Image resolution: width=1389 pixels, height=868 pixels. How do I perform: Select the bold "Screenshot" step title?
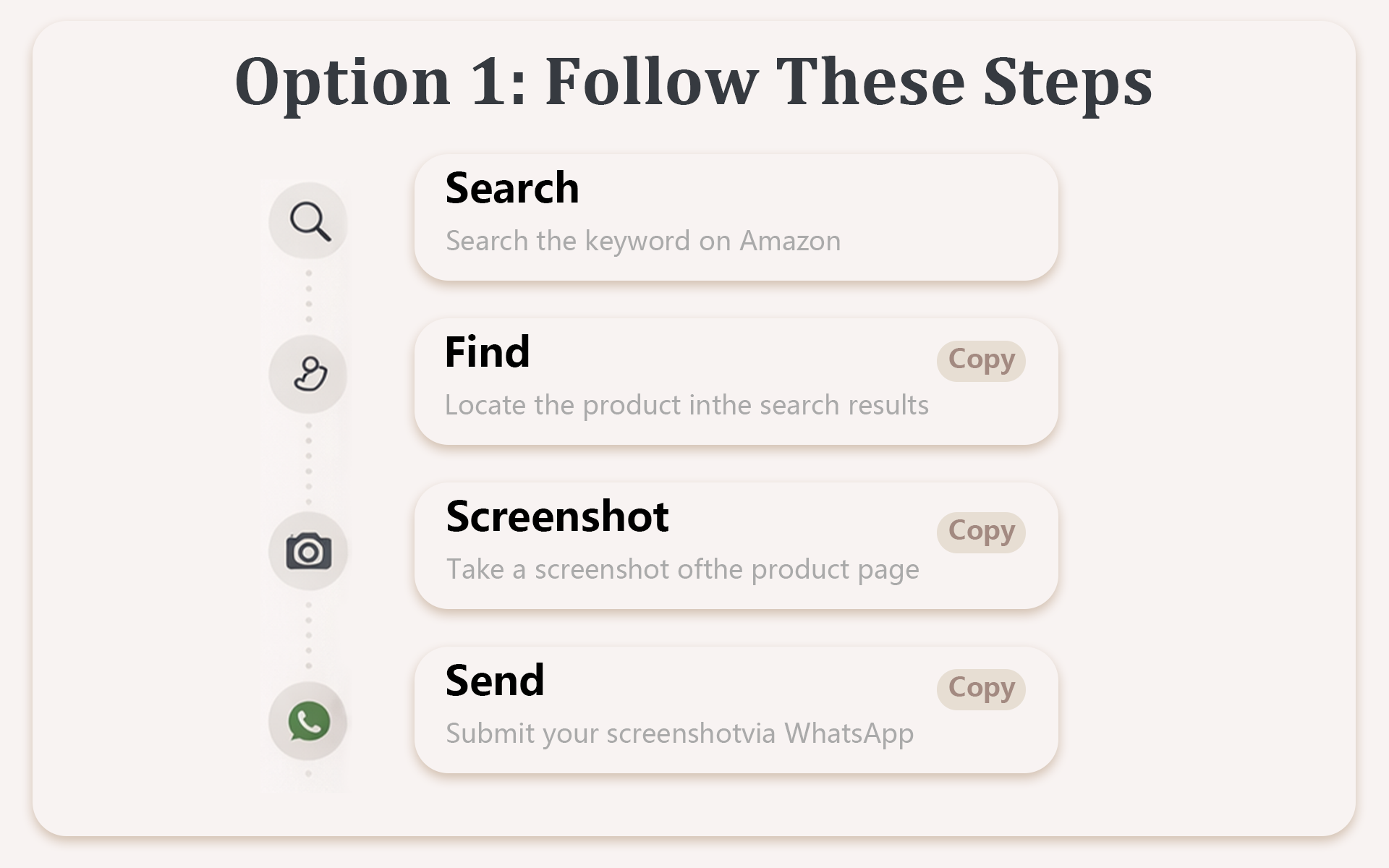[x=557, y=516]
